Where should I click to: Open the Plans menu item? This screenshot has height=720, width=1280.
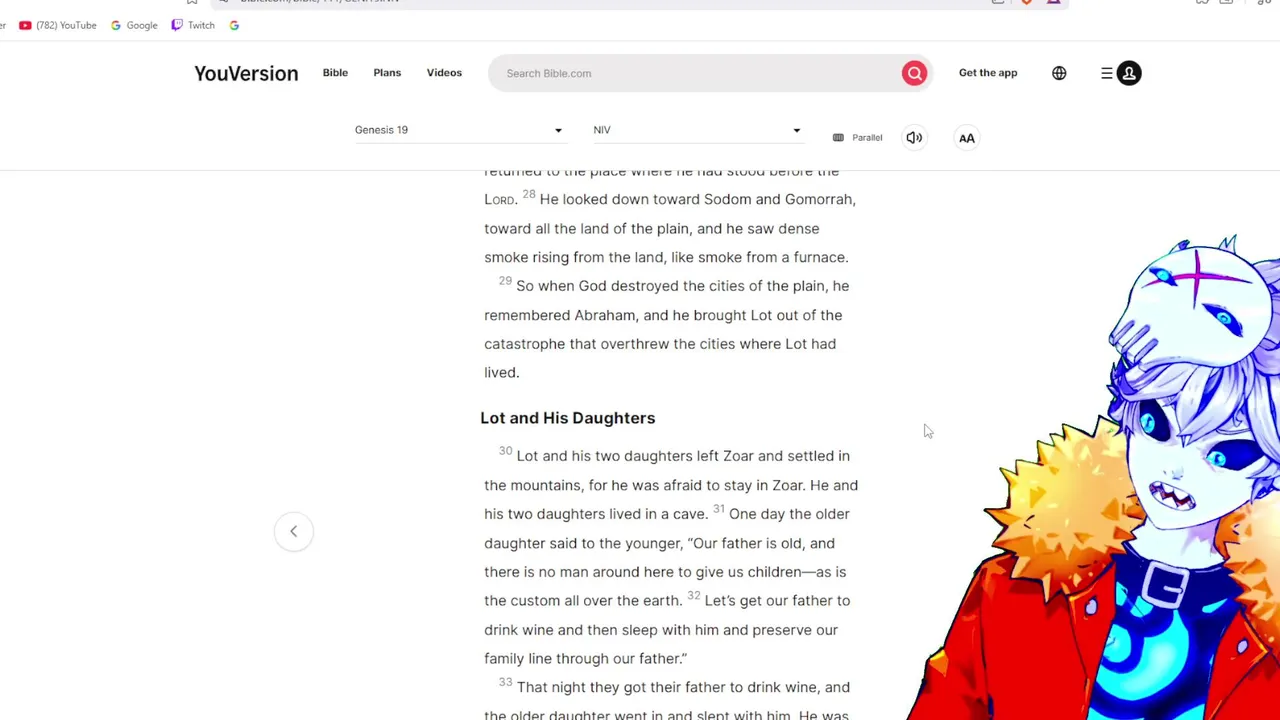tap(387, 73)
